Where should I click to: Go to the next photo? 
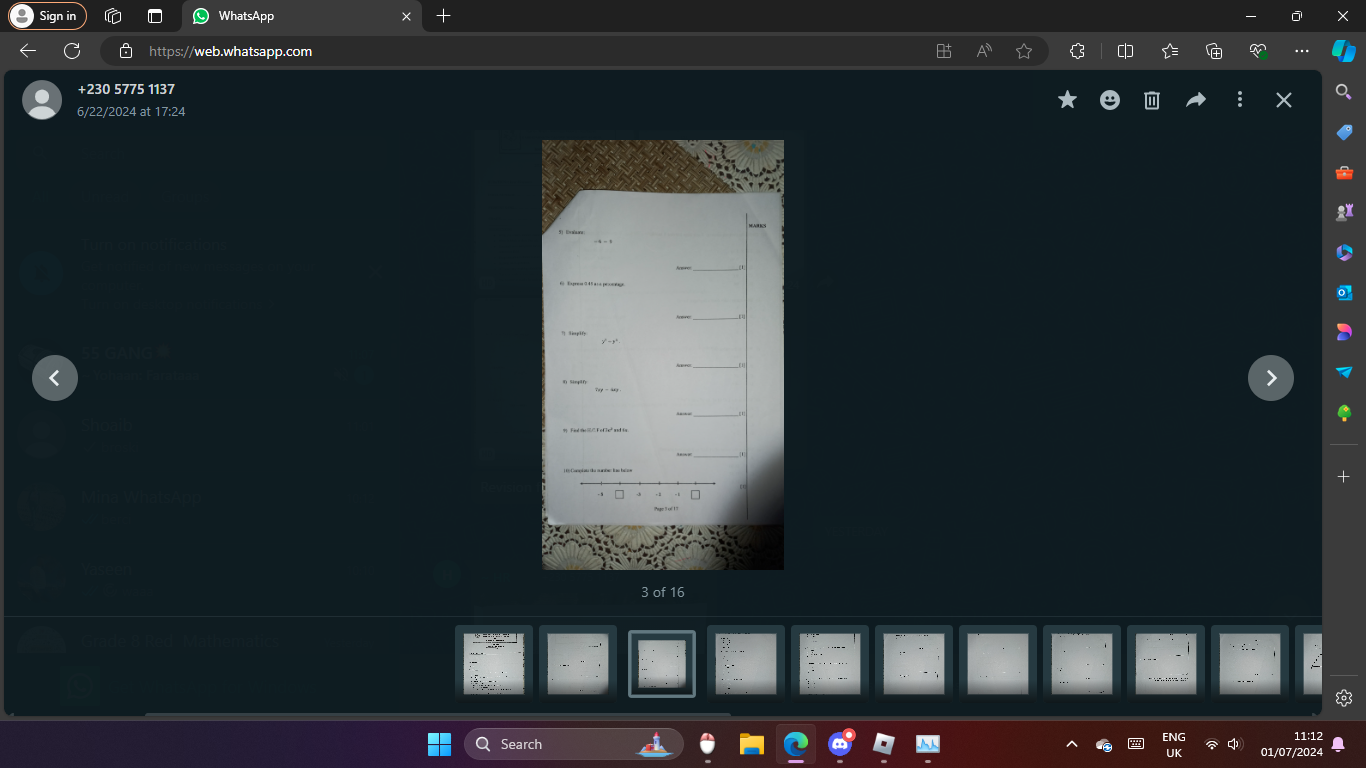(1271, 378)
